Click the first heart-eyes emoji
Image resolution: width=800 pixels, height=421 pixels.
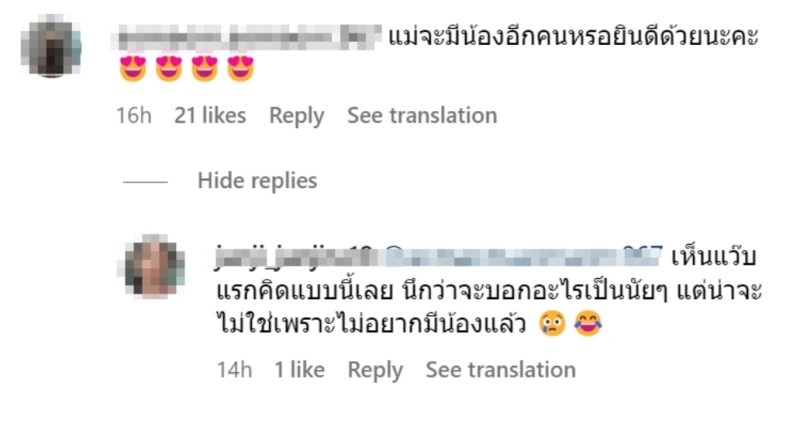click(132, 71)
